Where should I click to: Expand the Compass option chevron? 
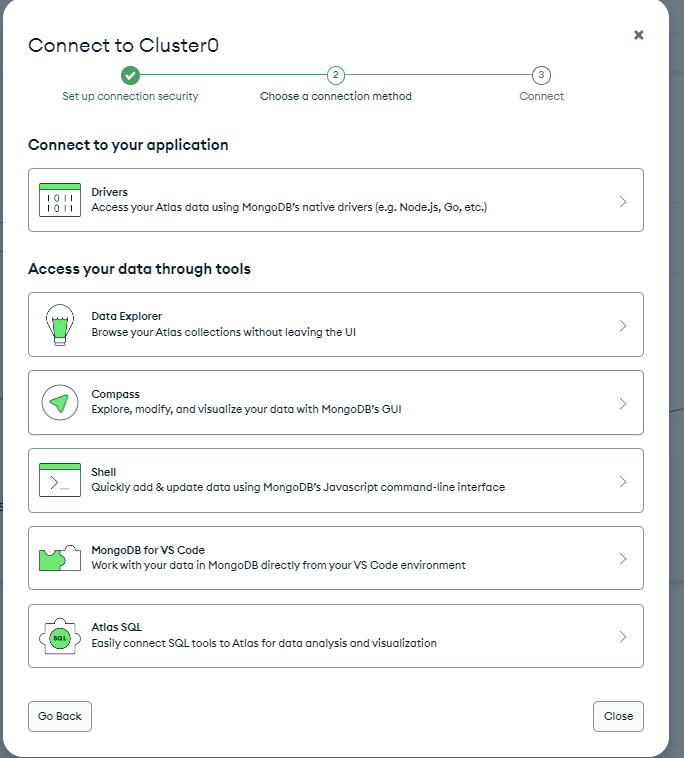[x=623, y=404]
